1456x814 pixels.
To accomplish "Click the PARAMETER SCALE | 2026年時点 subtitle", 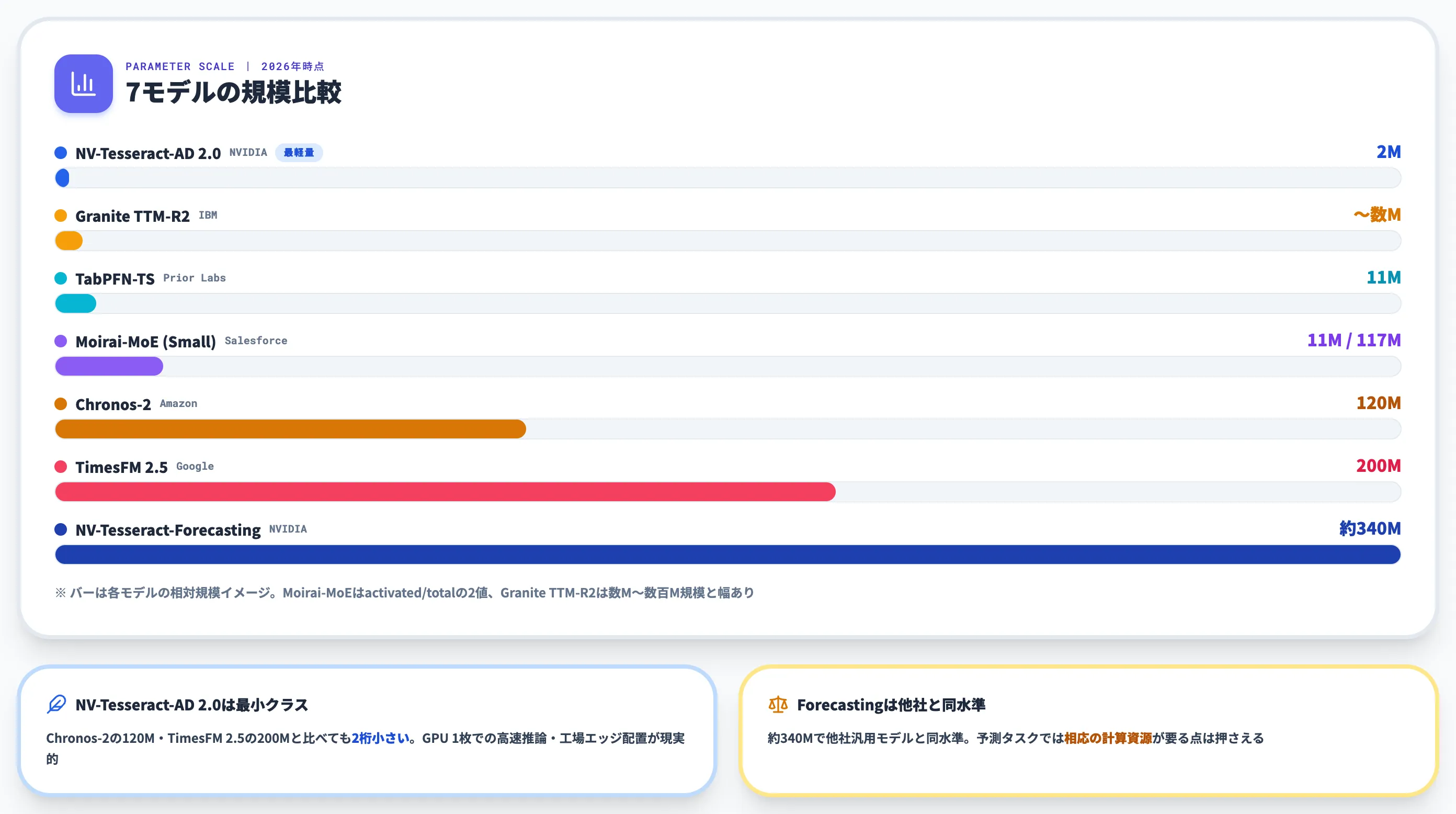I will pos(225,66).
